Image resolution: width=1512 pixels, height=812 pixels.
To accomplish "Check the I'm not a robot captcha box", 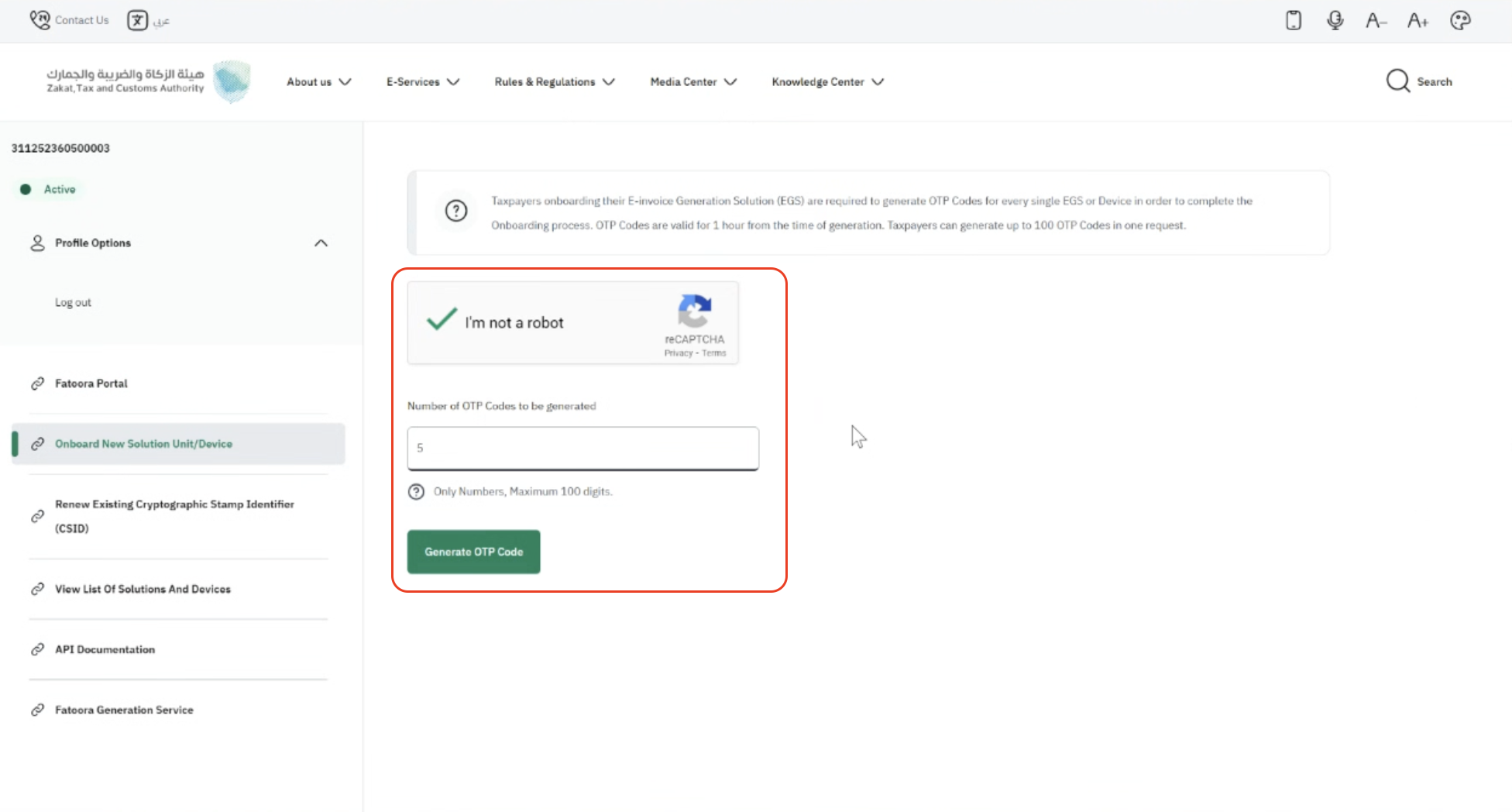I will [x=441, y=320].
